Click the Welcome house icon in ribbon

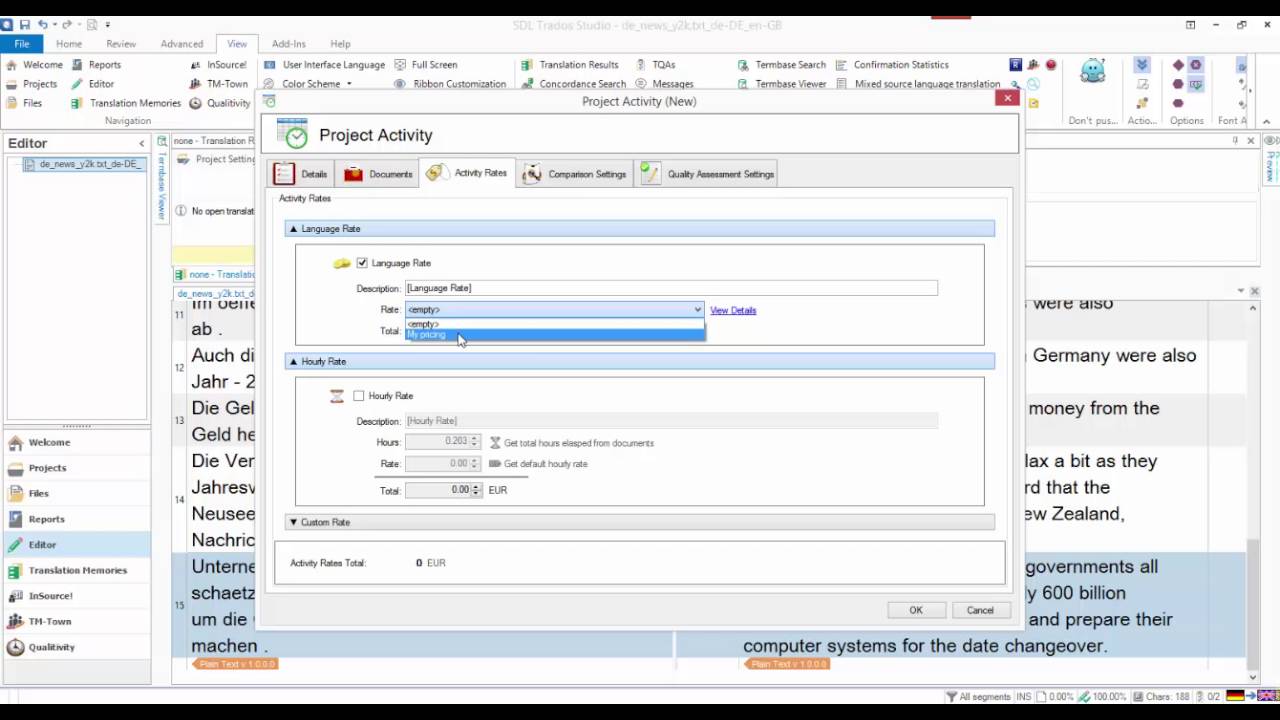point(10,65)
